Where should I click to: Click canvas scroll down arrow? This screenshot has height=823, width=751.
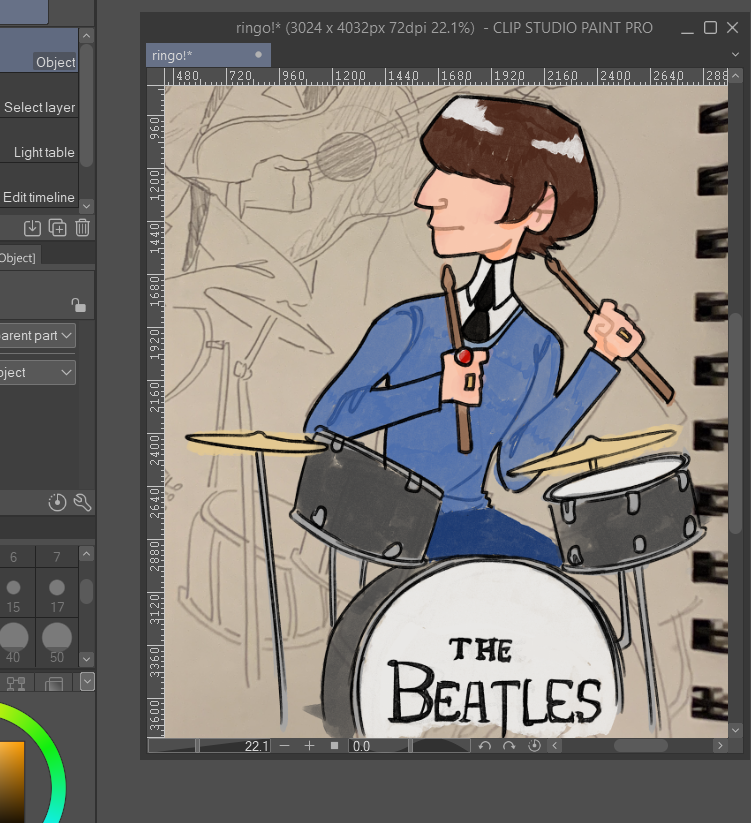pos(736,730)
